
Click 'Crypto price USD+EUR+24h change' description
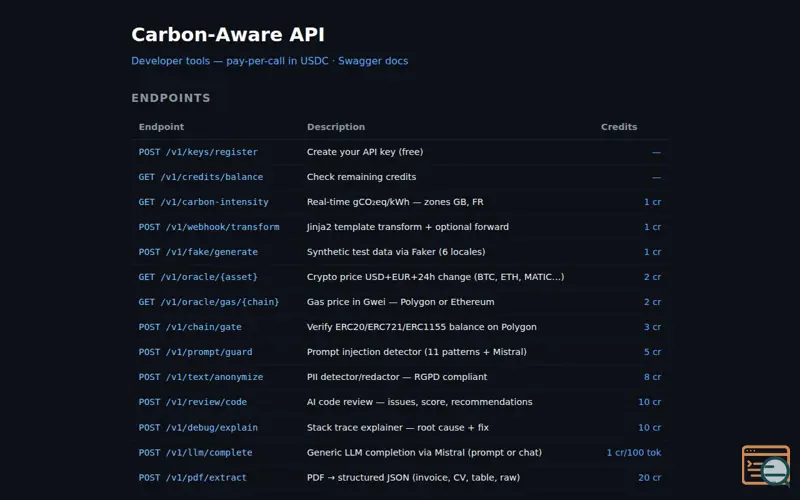(x=435, y=277)
